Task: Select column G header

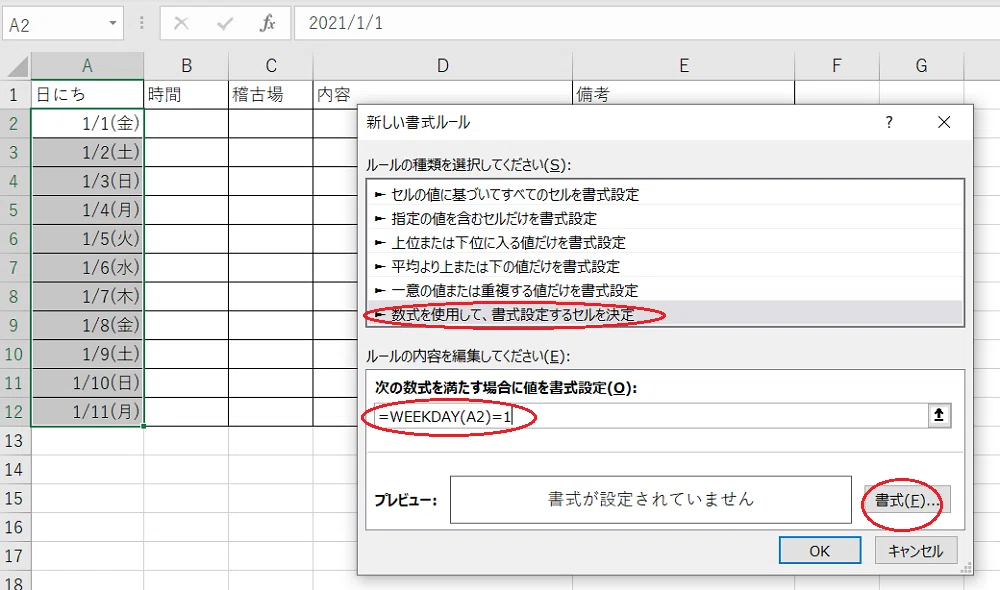Action: pos(922,66)
